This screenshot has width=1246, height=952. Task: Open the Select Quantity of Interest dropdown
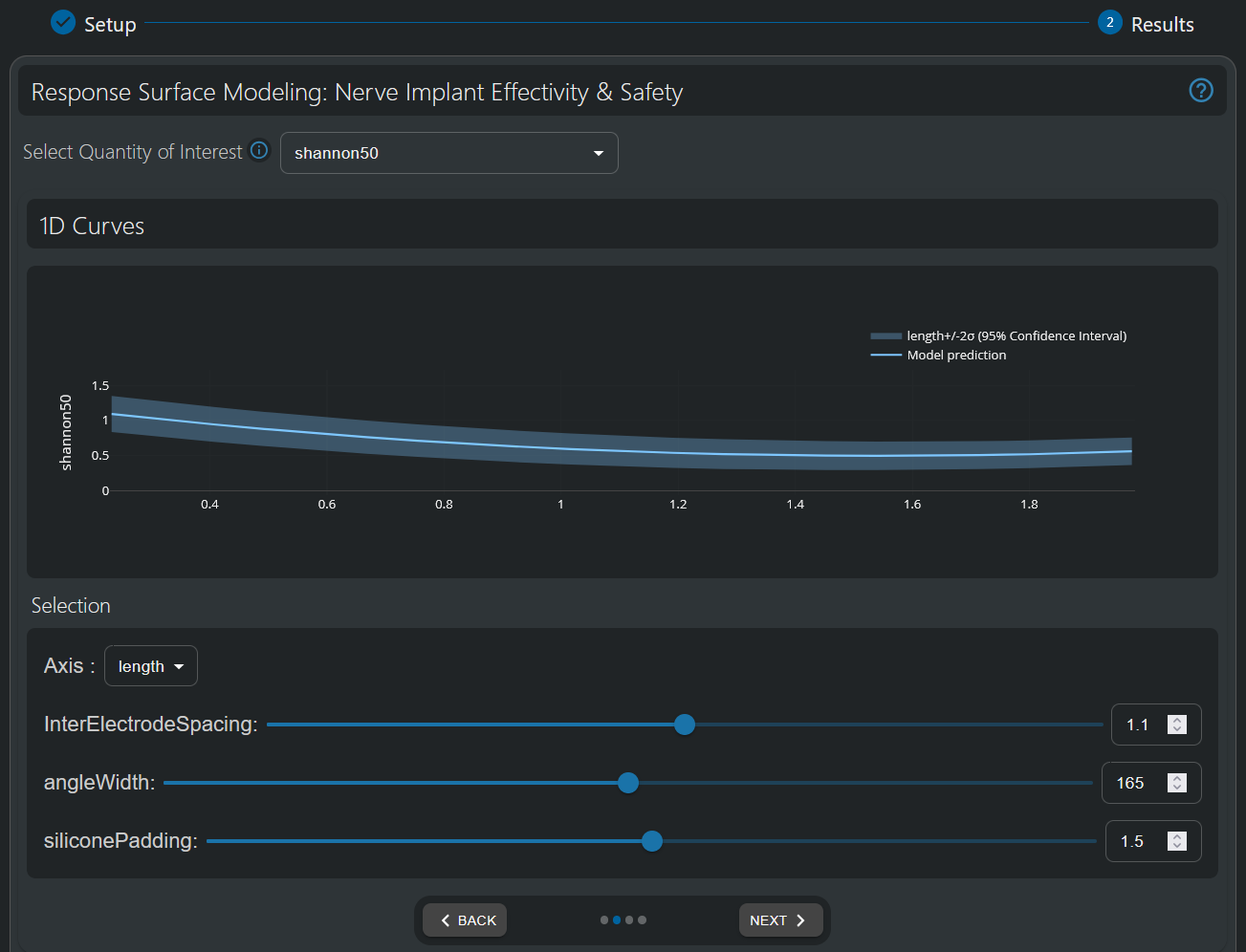tap(448, 153)
